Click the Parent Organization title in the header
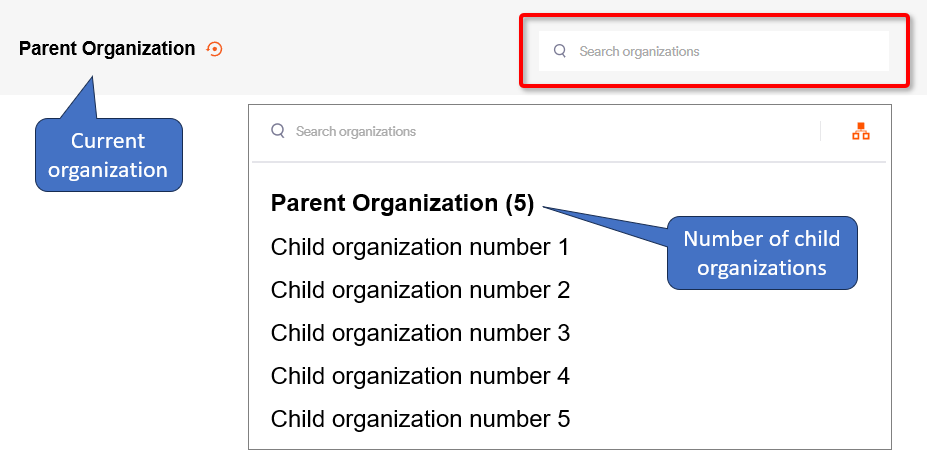927x473 pixels. point(107,49)
